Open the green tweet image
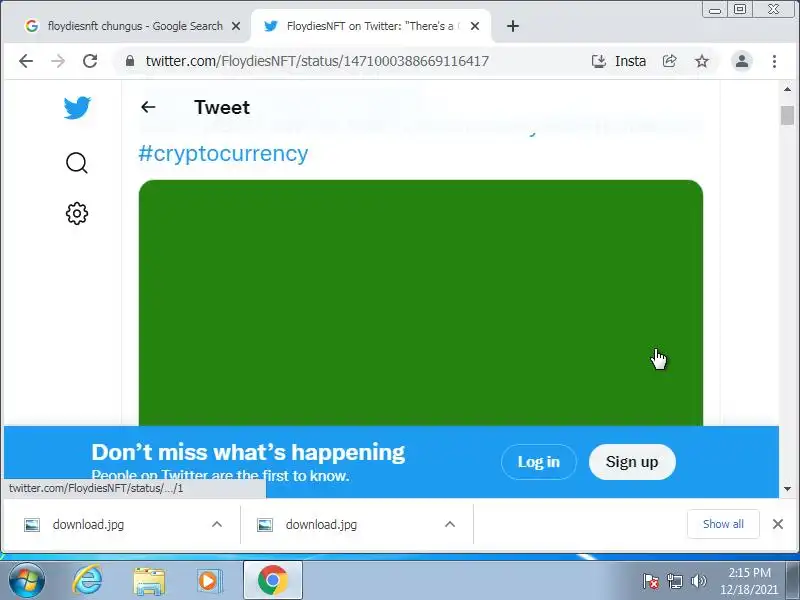Image resolution: width=800 pixels, height=600 pixels. tap(421, 303)
